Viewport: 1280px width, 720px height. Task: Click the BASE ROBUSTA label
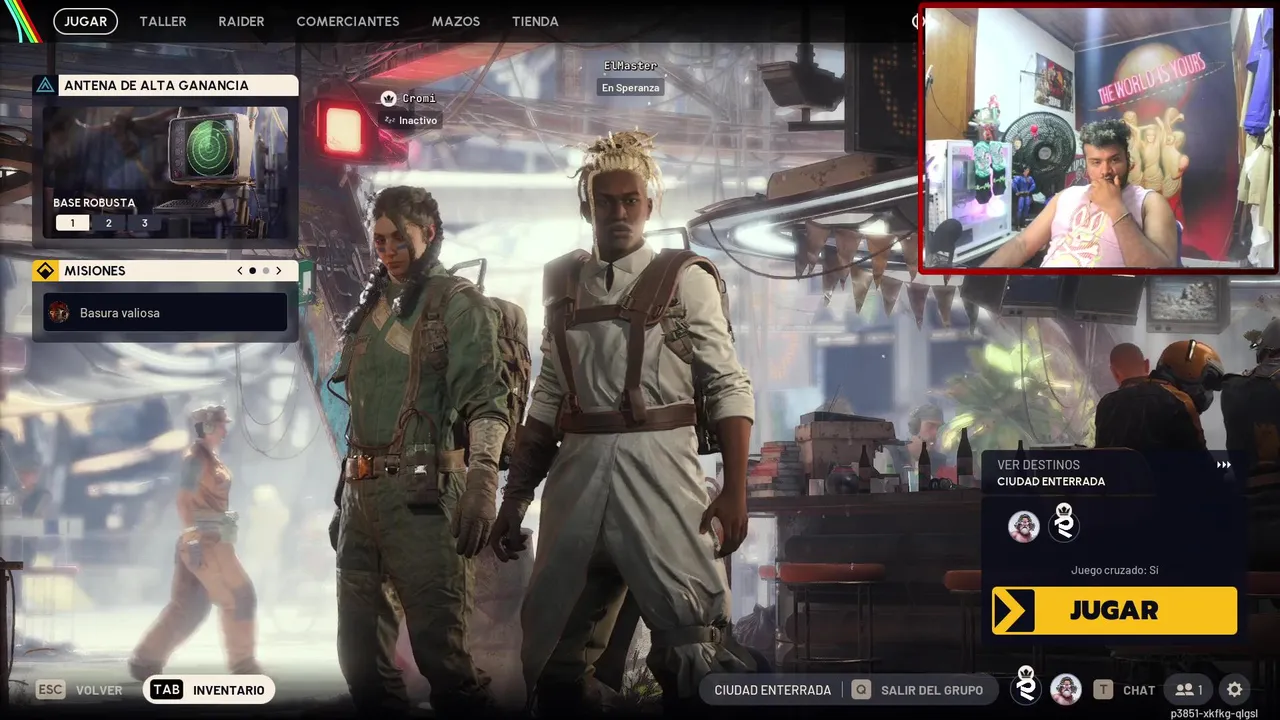[94, 203]
